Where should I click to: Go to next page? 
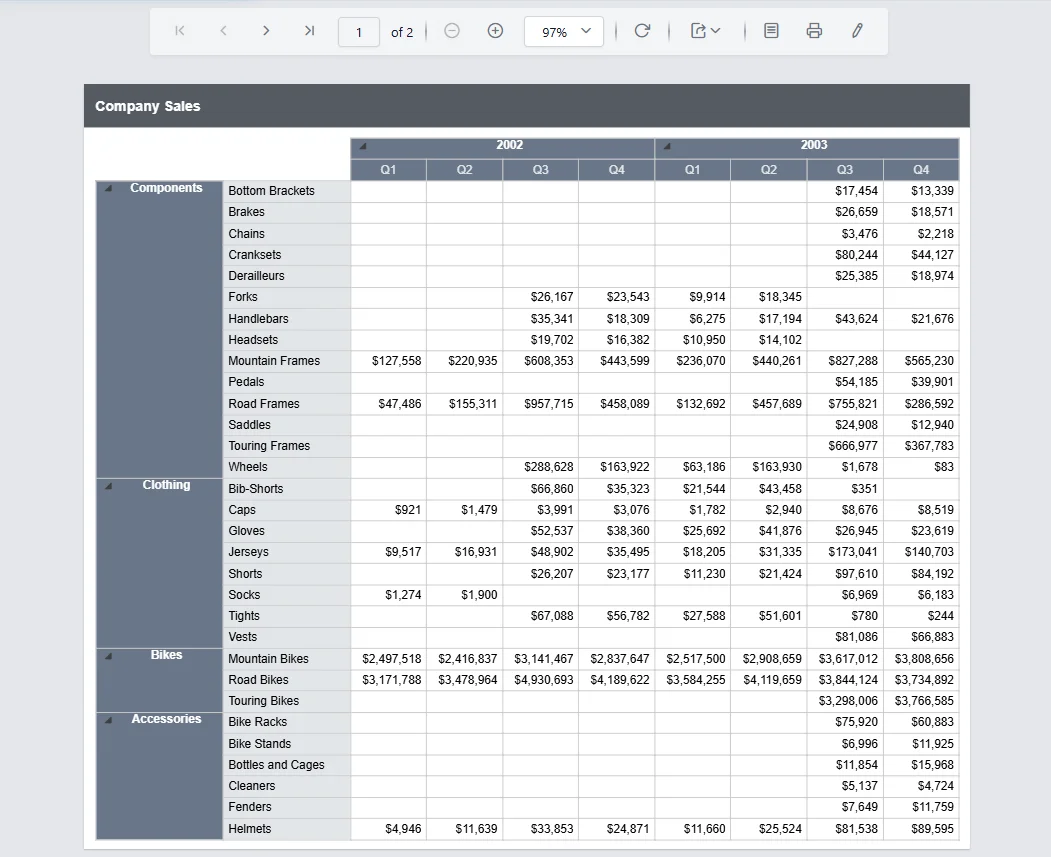tap(266, 31)
